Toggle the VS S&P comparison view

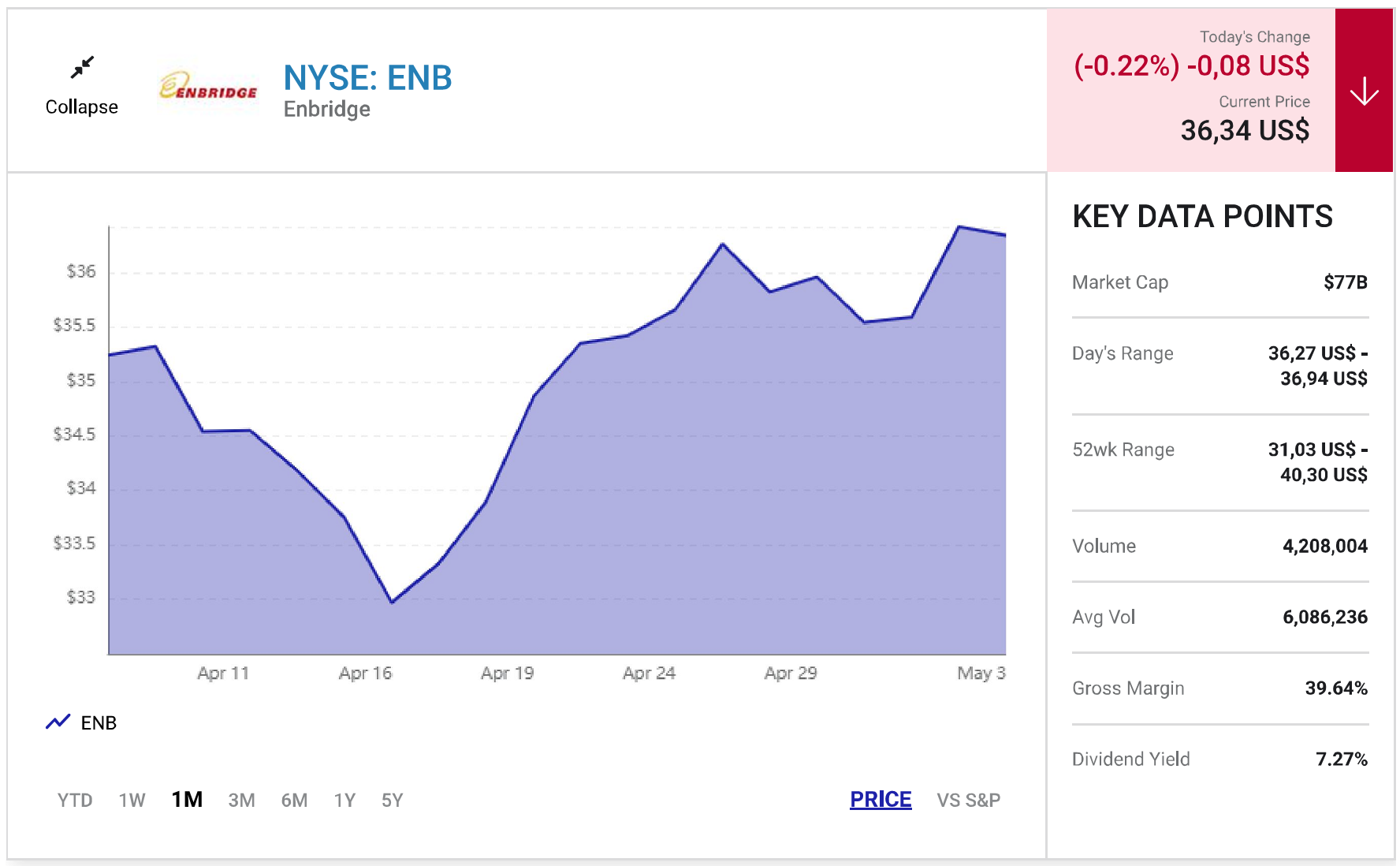[968, 801]
